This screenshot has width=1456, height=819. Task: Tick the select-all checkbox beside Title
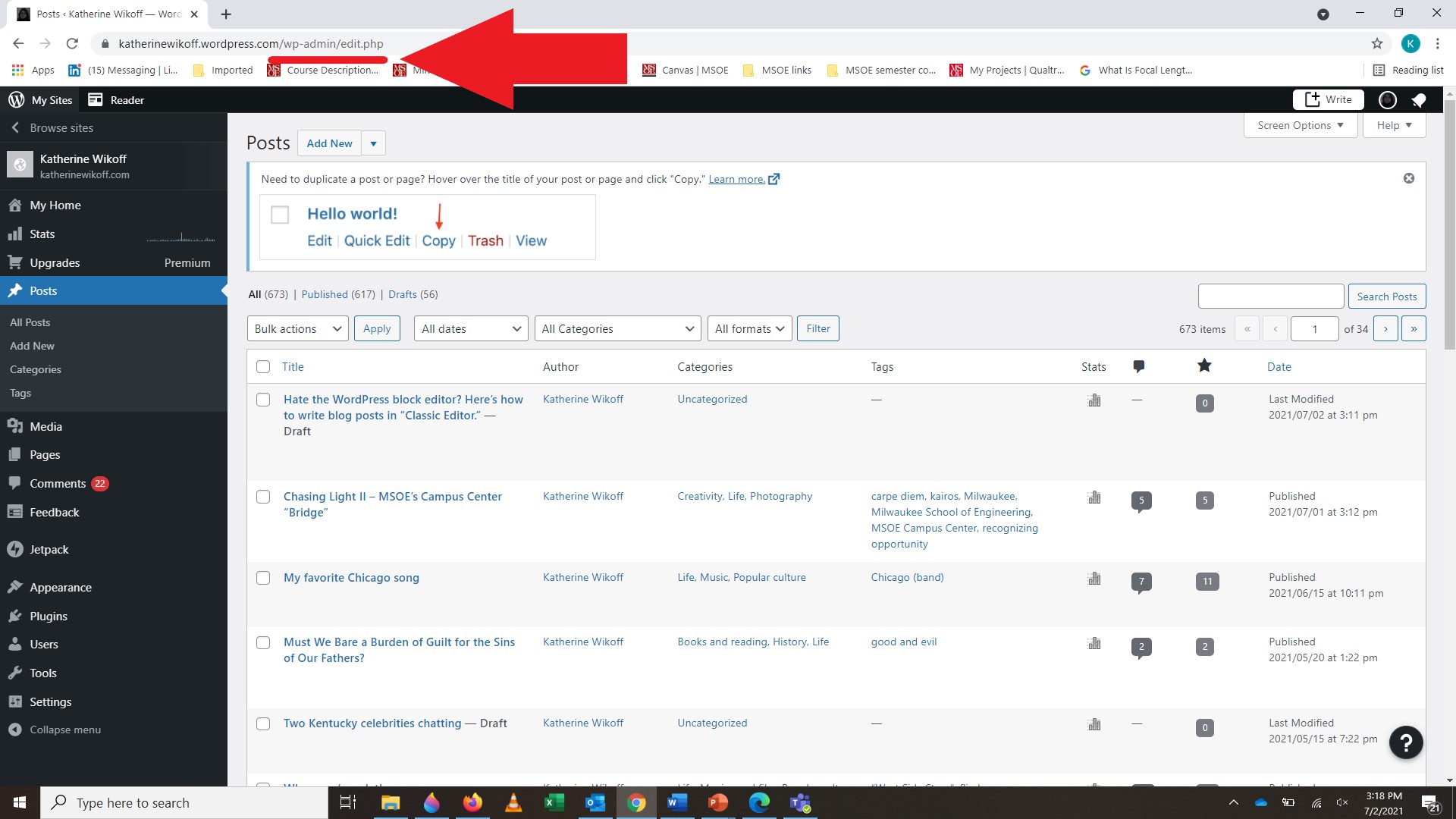[263, 367]
